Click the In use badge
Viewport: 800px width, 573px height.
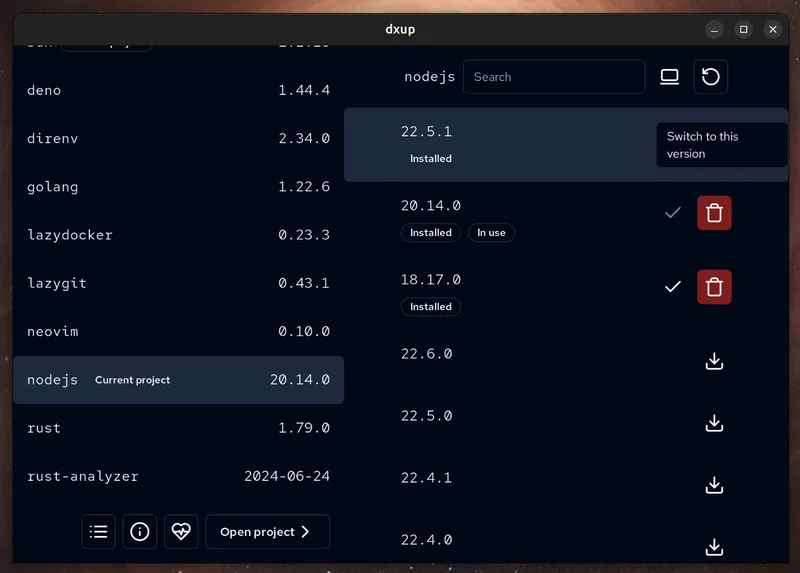tap(491, 233)
